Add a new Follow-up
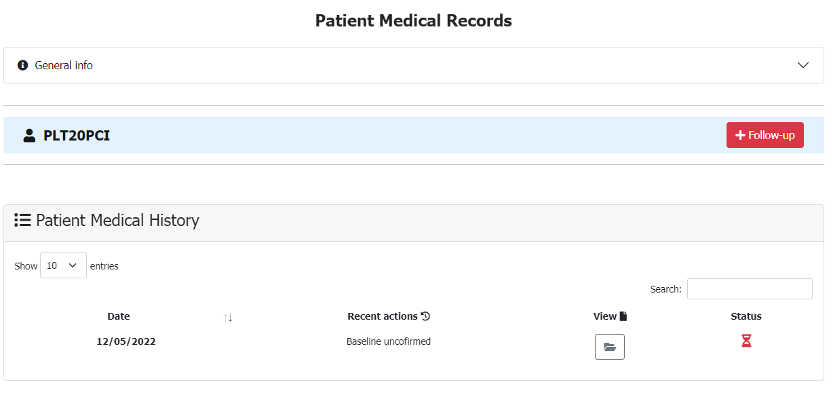This screenshot has width=832, height=394. 765,135
